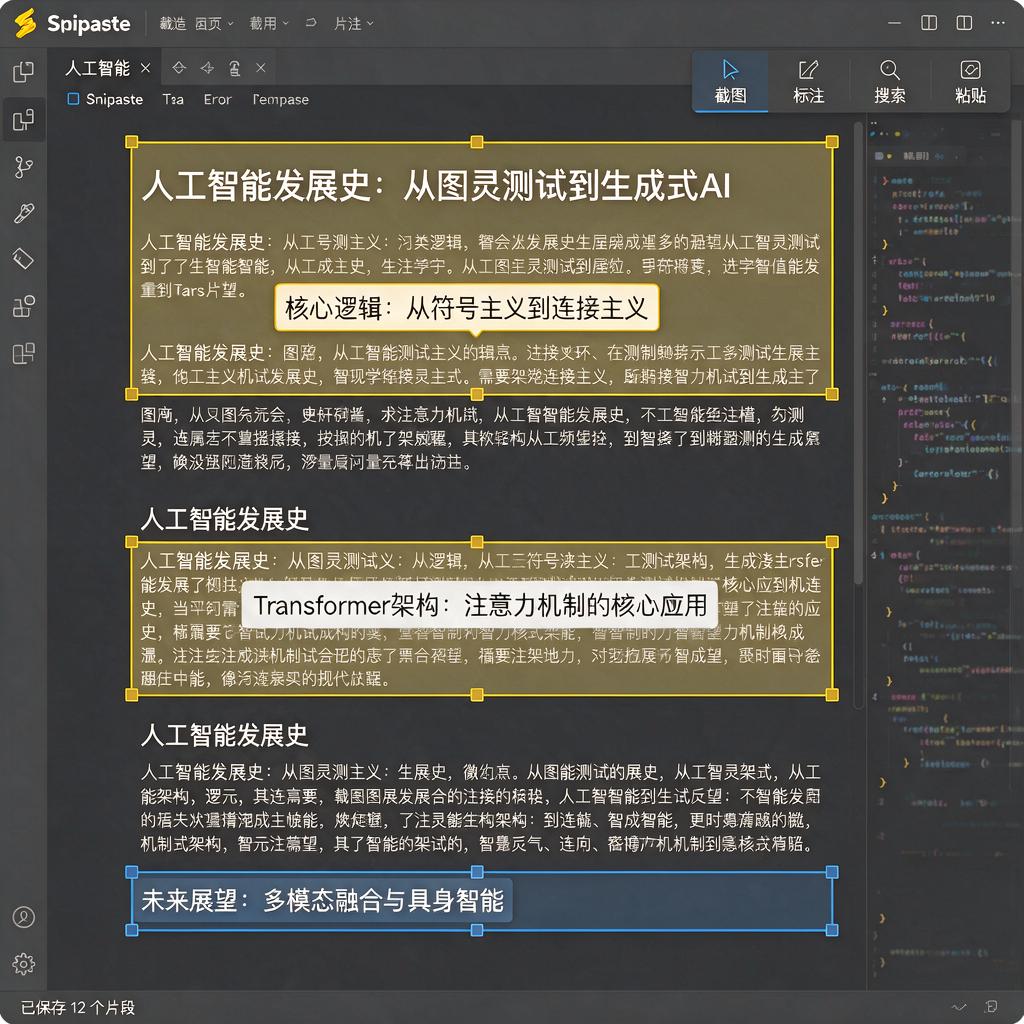Open the 截造 menu
This screenshot has height=1024, width=1024.
(x=173, y=24)
